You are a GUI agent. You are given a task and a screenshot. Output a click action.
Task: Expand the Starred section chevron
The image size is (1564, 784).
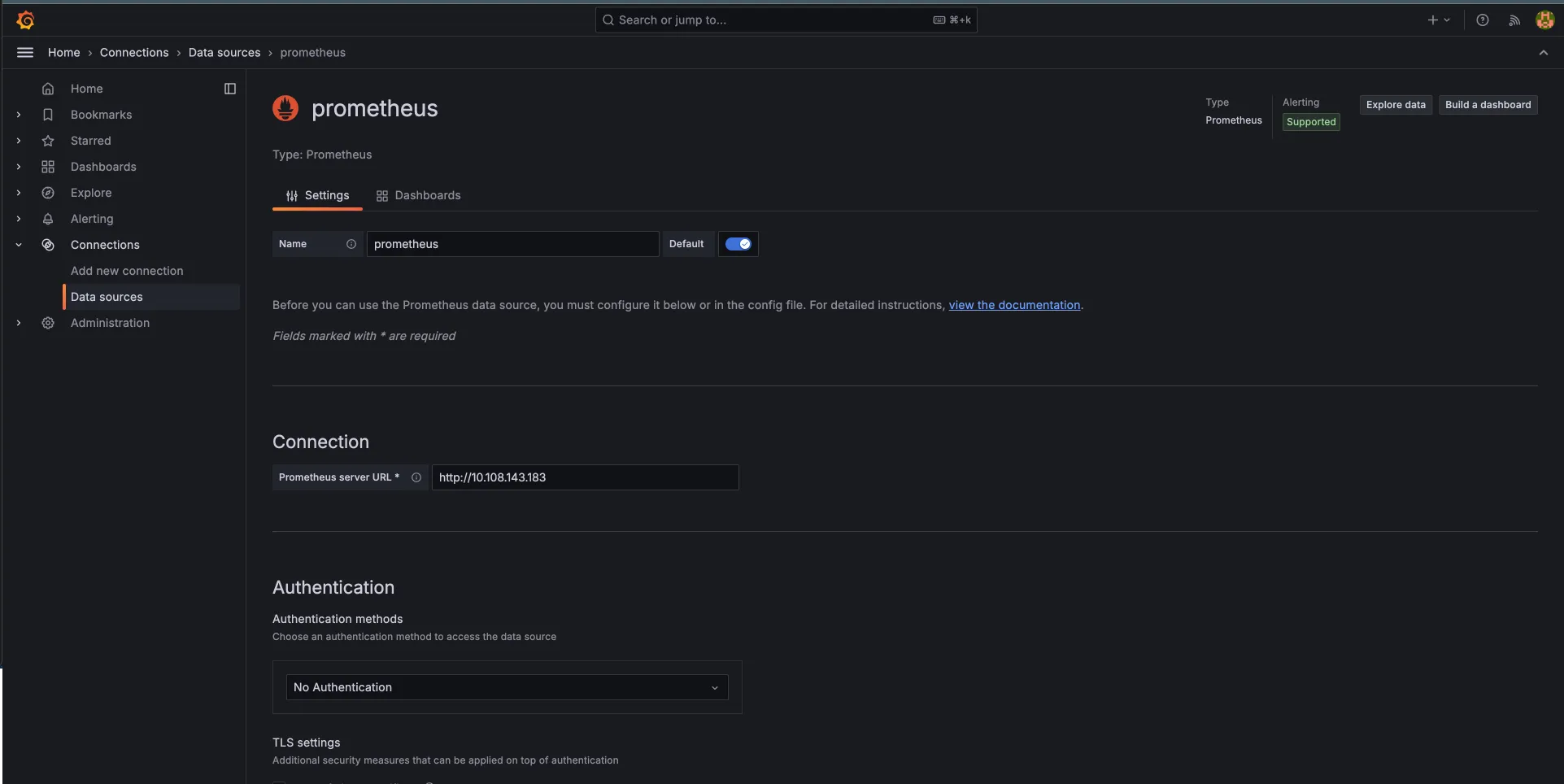pyautogui.click(x=19, y=141)
